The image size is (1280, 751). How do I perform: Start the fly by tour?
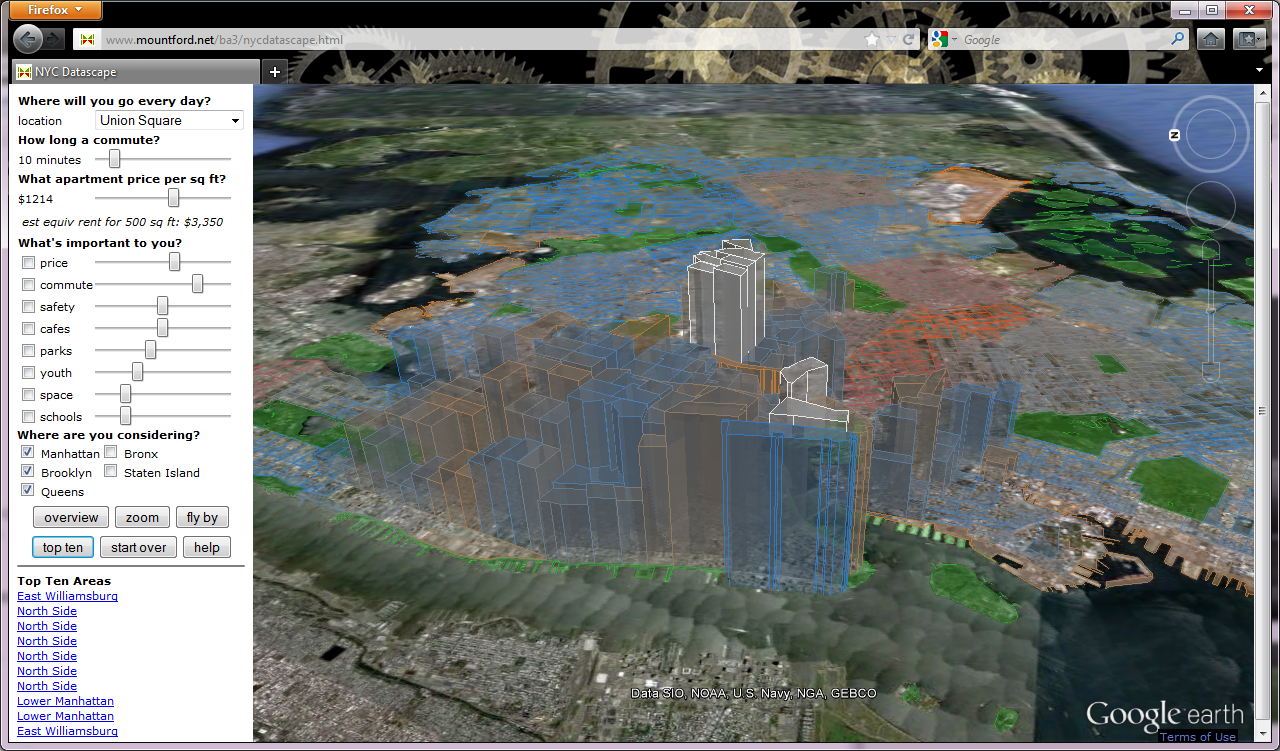pos(203,517)
